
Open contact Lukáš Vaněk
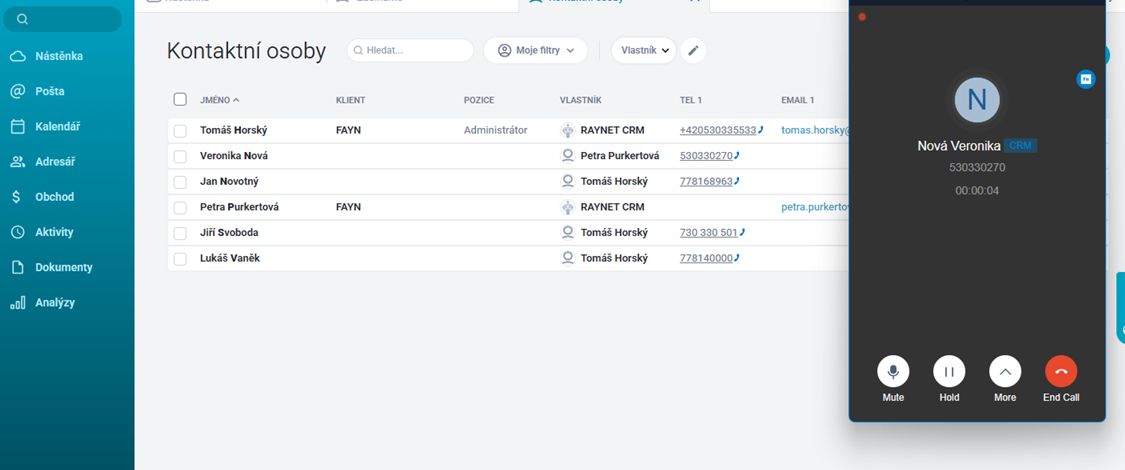(229, 258)
